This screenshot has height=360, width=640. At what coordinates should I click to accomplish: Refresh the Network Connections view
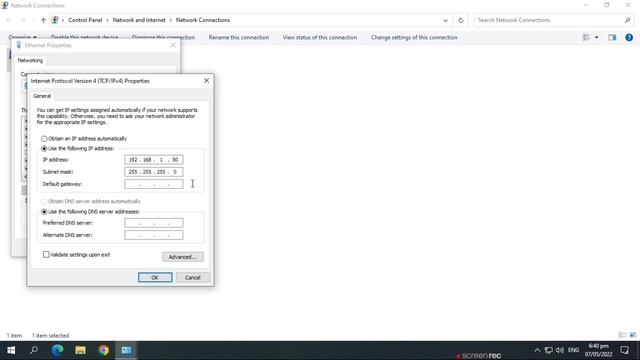[461, 20]
